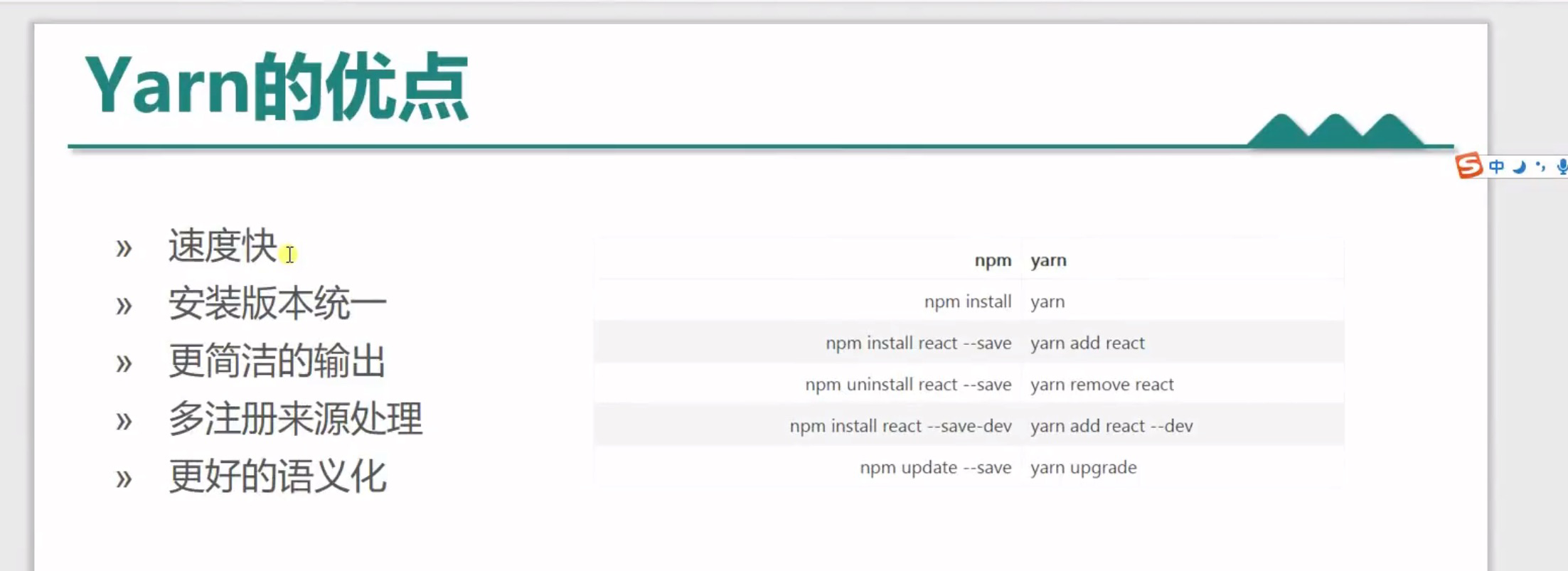Click the slide title 'Yarn的优点'
Viewport: 1568px width, 571px height.
tap(276, 87)
